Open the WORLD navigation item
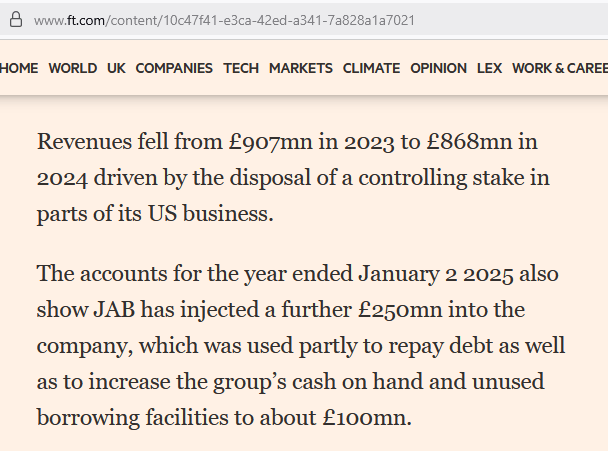The width and height of the screenshot is (608, 451). (x=73, y=68)
